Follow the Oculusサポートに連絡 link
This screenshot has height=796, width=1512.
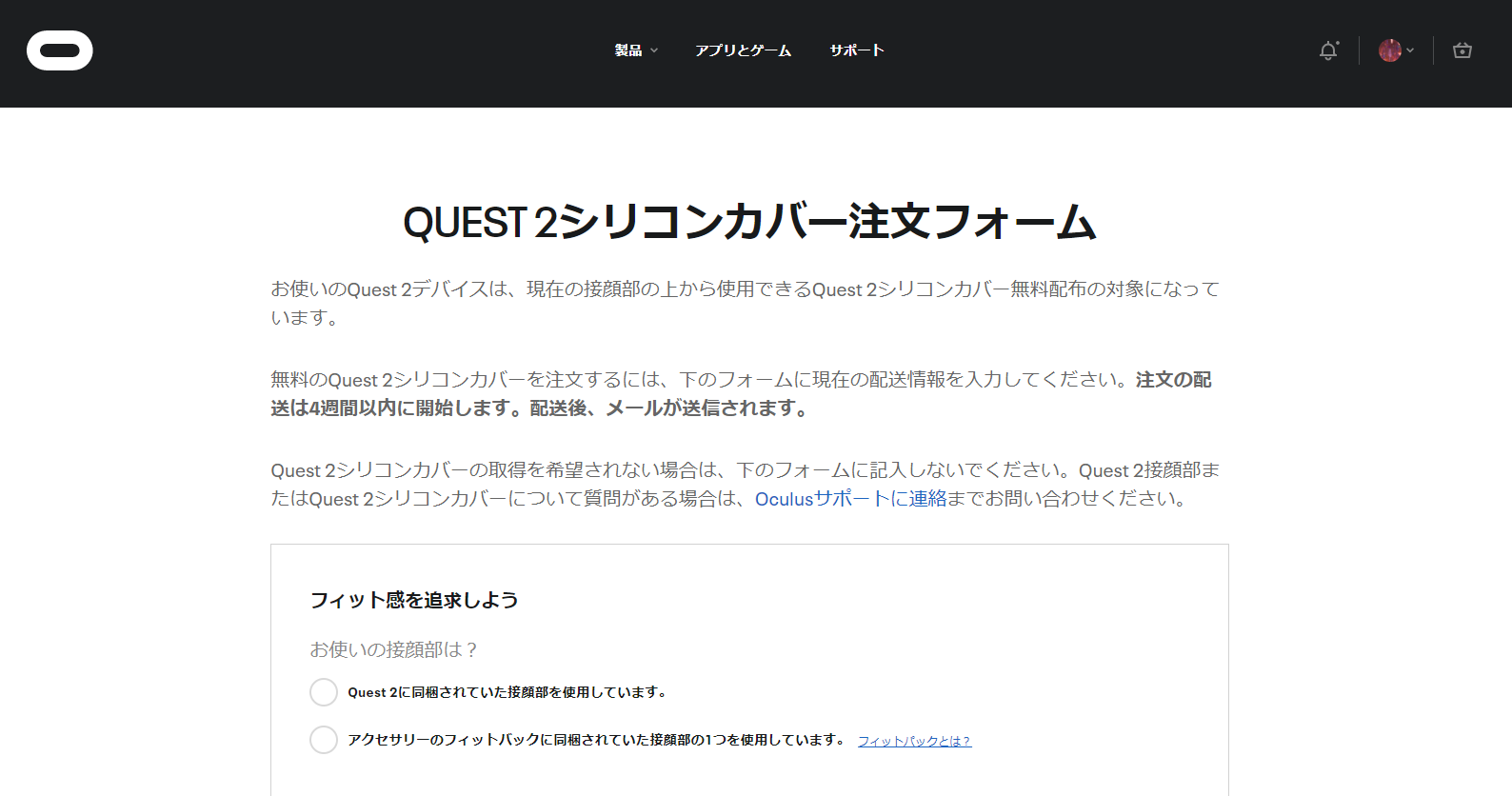pyautogui.click(x=850, y=499)
